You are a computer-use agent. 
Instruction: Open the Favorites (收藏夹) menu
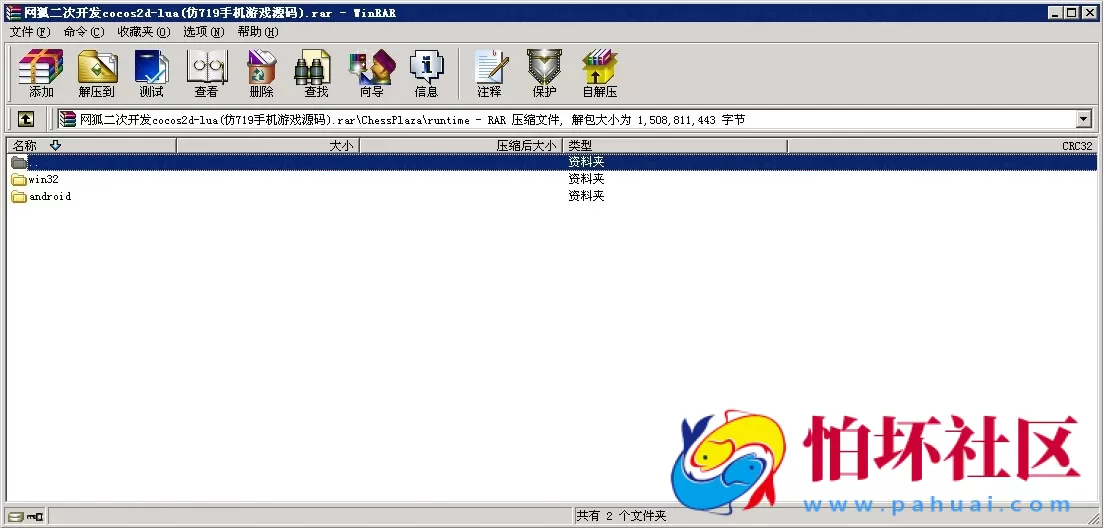(x=143, y=32)
